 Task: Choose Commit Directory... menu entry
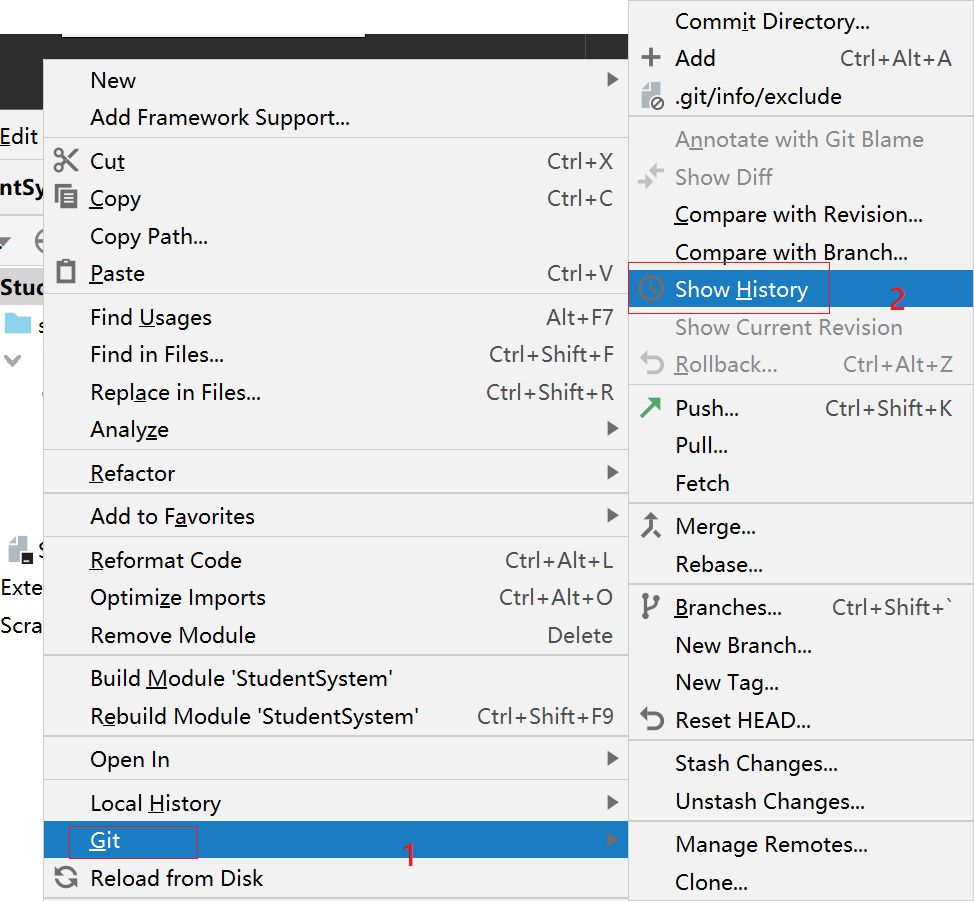(772, 21)
